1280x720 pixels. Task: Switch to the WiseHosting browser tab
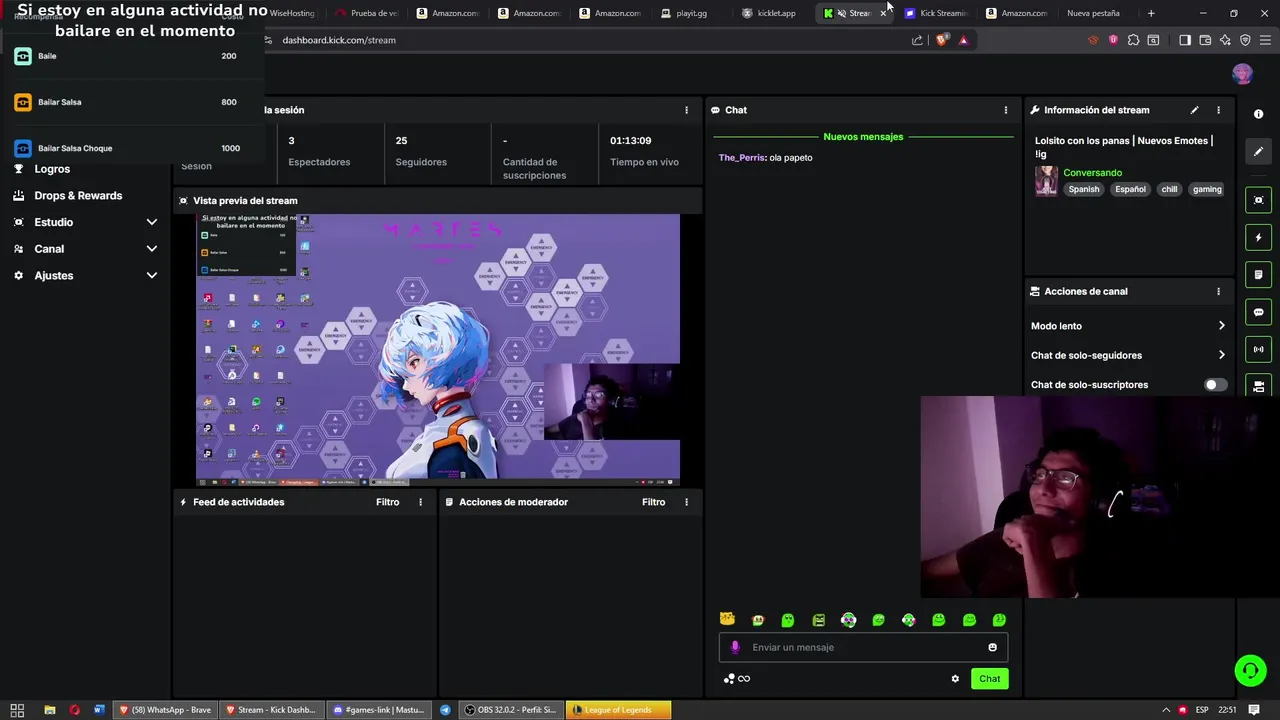(x=292, y=13)
